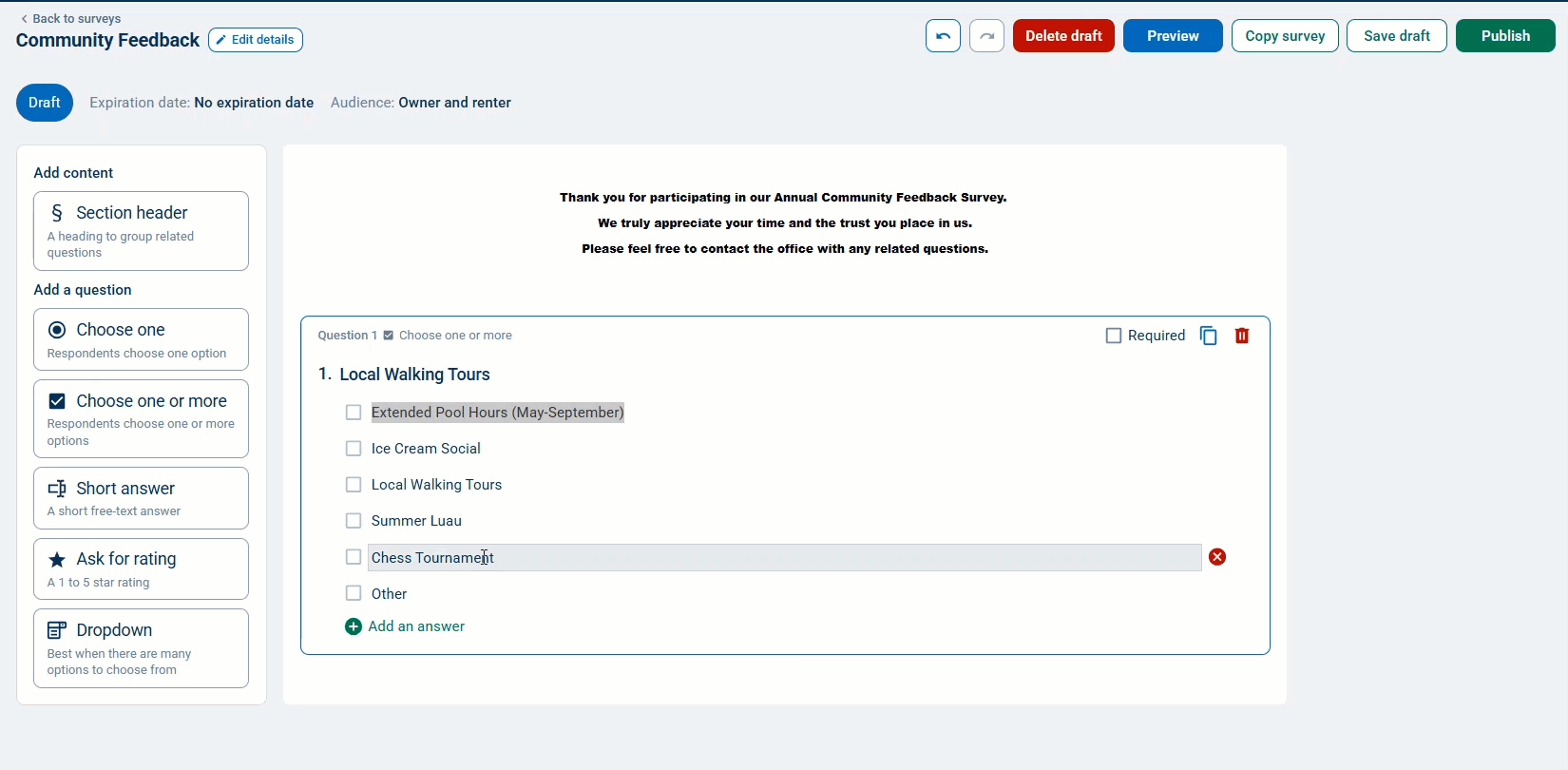Image resolution: width=1568 pixels, height=770 pixels.
Task: Add a Section header element
Action: click(x=142, y=231)
